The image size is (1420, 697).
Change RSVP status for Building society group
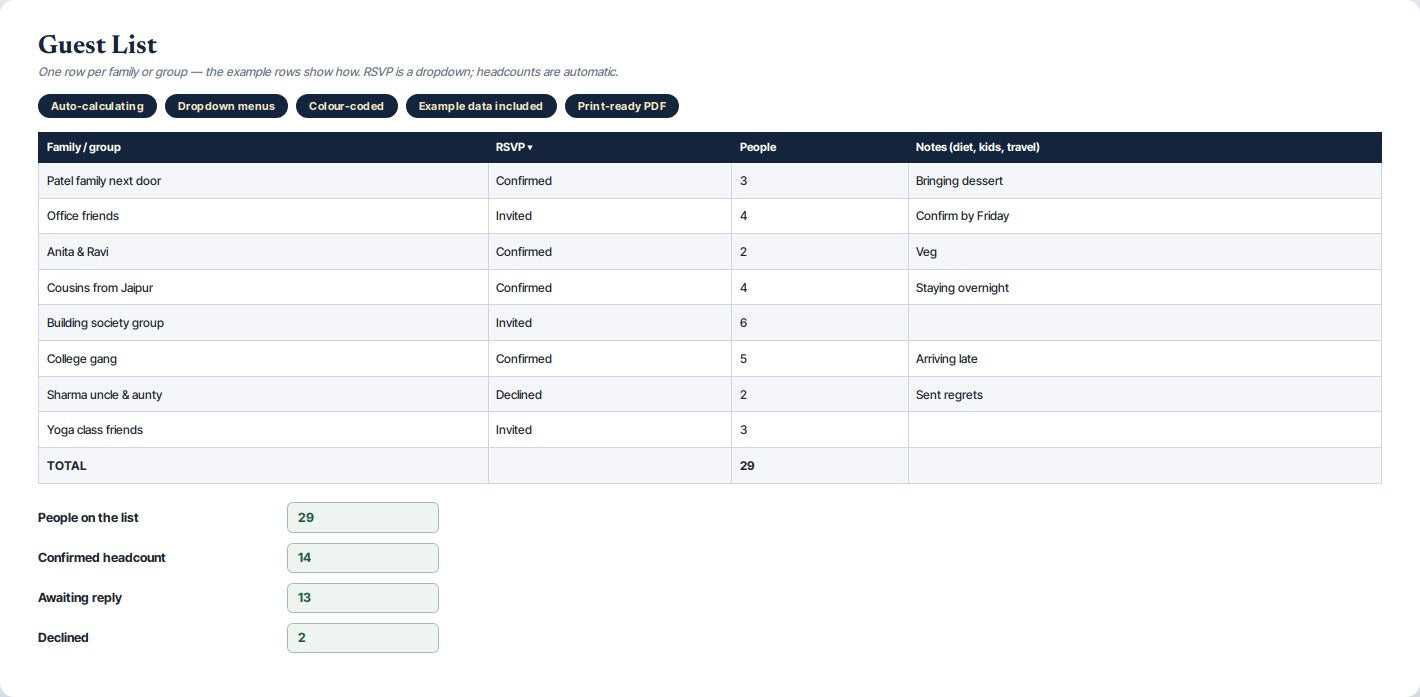(609, 323)
